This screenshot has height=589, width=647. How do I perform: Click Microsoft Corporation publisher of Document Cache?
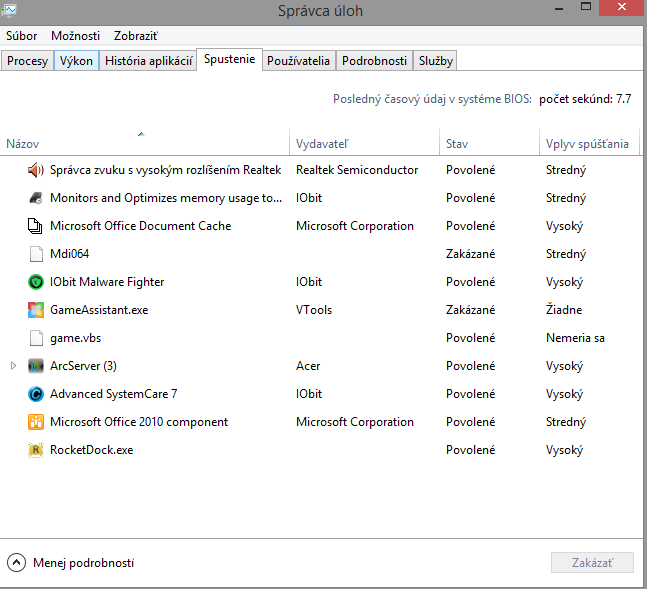click(354, 226)
